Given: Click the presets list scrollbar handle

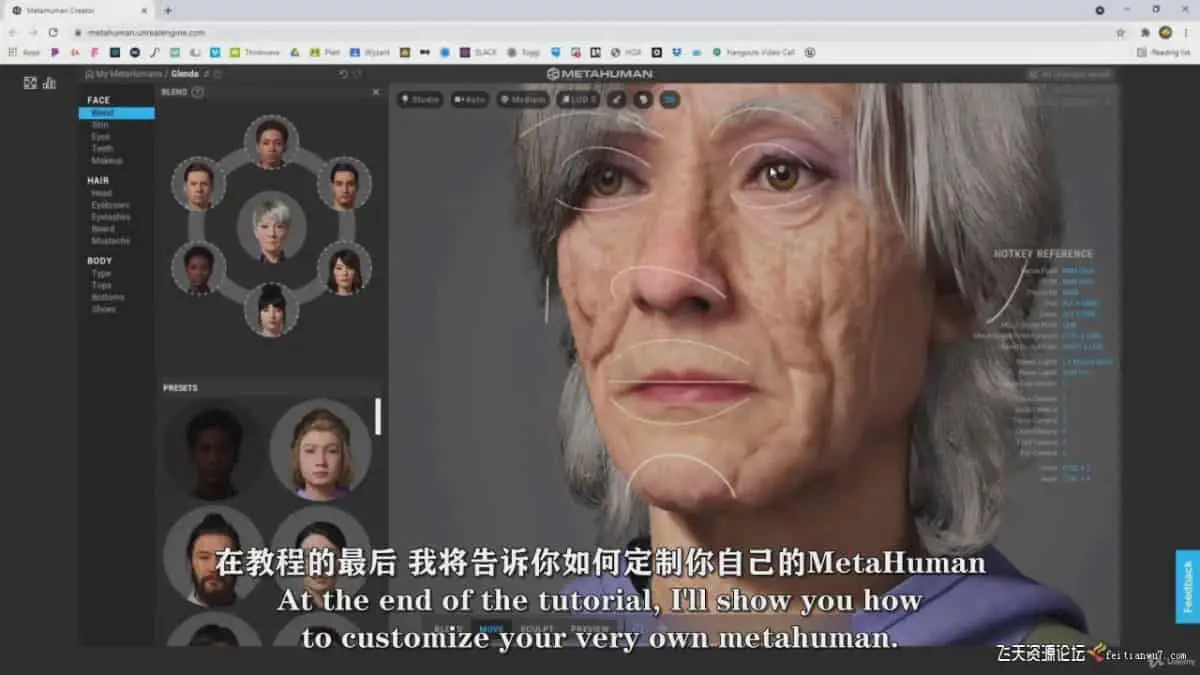Looking at the screenshot, I should (x=378, y=416).
